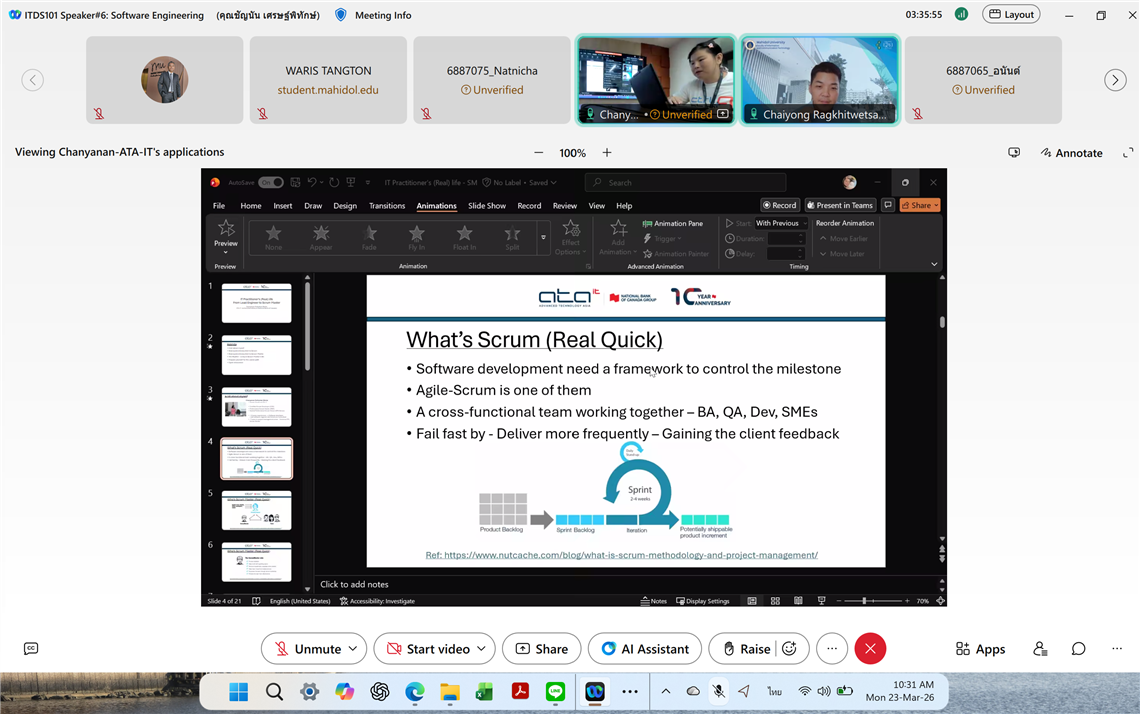The width and height of the screenshot is (1140, 714).
Task: Open the Meeting Info tab
Action: (374, 15)
